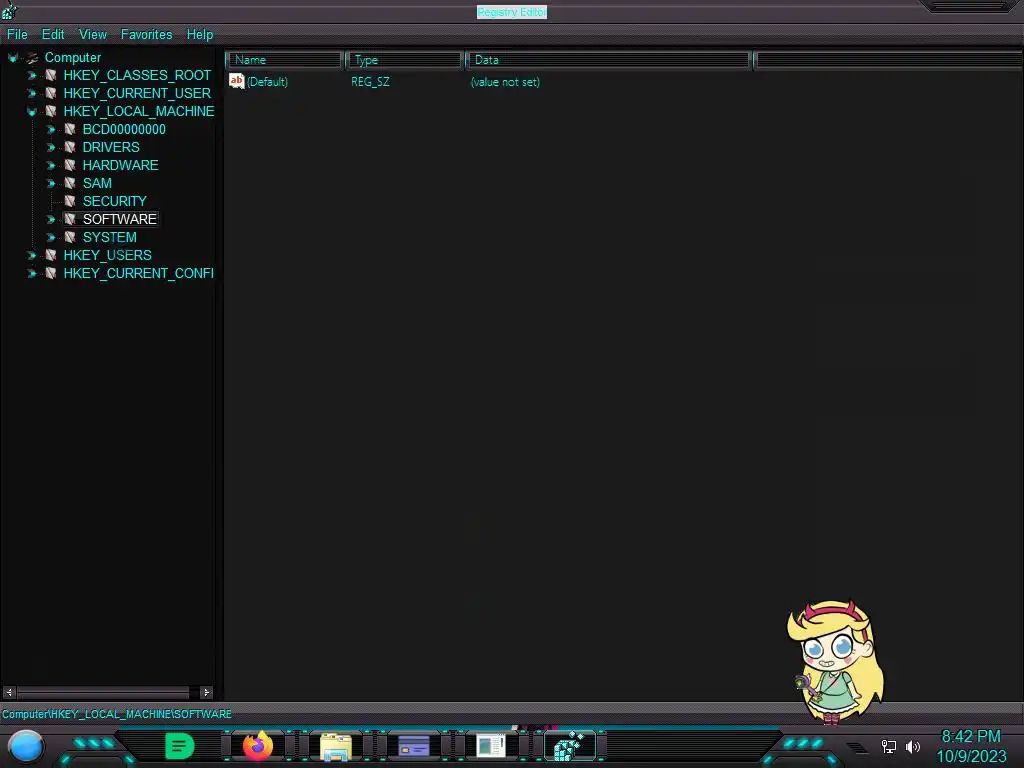Click the (value not set) data cell
This screenshot has height=768, width=1024.
tap(505, 82)
